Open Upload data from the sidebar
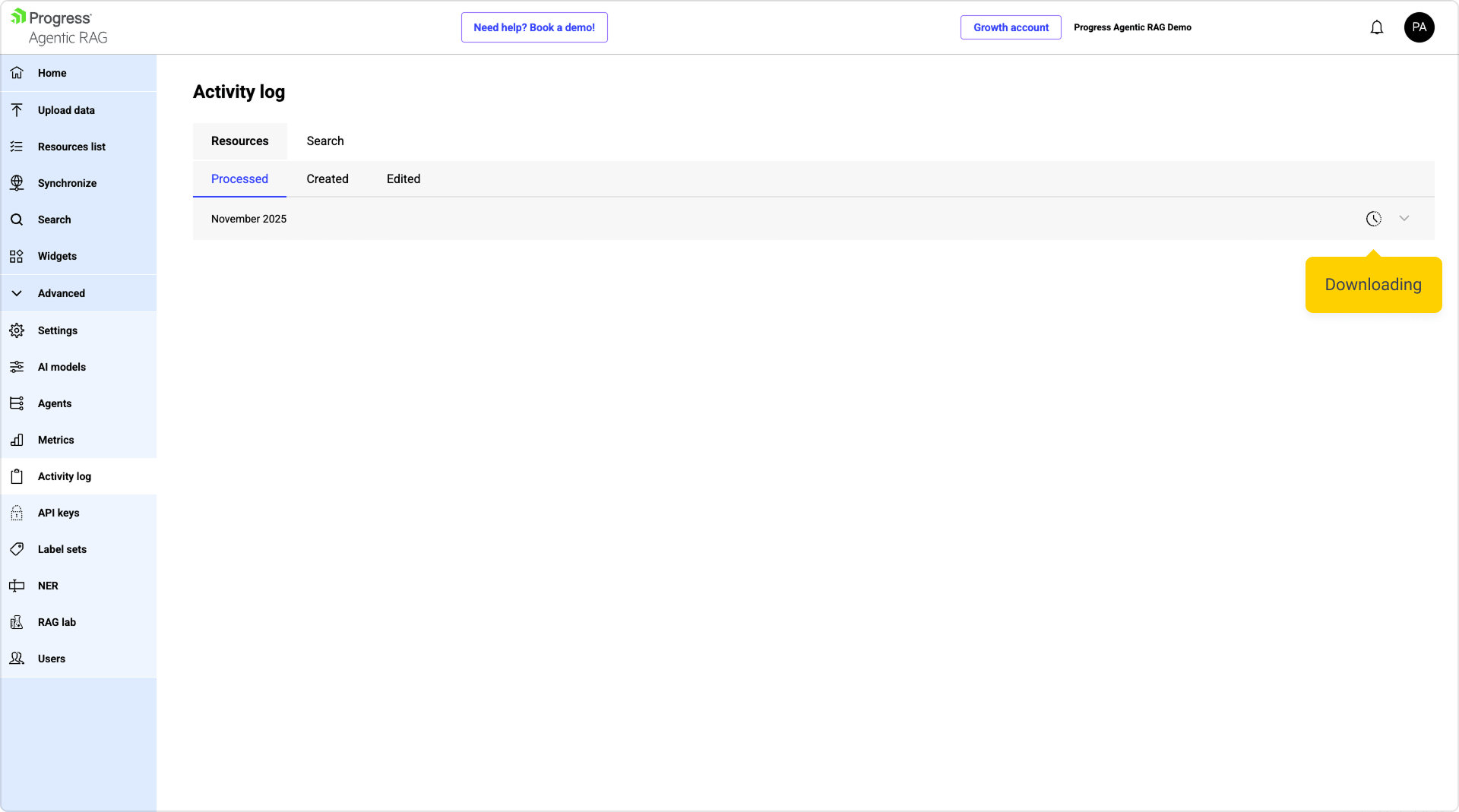Image resolution: width=1459 pixels, height=812 pixels. tap(66, 110)
